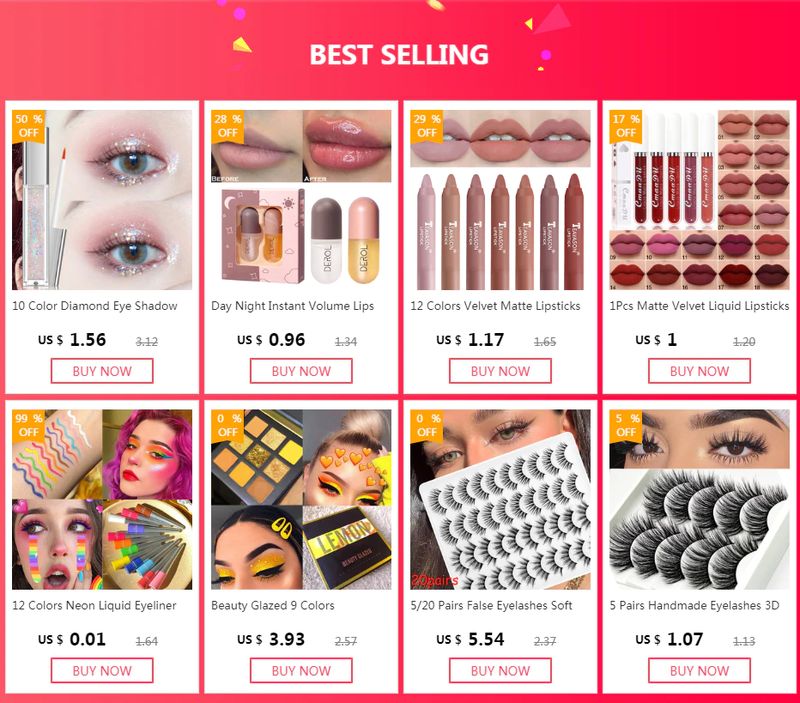Buy the Beauty Glazed 9 Colors palette
800x703 pixels.
pos(301,670)
